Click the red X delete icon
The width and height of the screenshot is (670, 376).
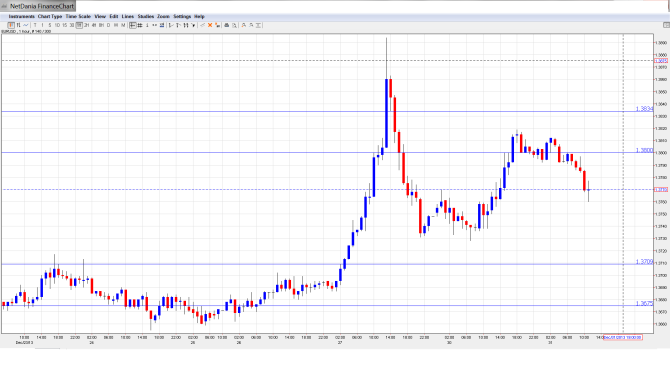coord(210,25)
